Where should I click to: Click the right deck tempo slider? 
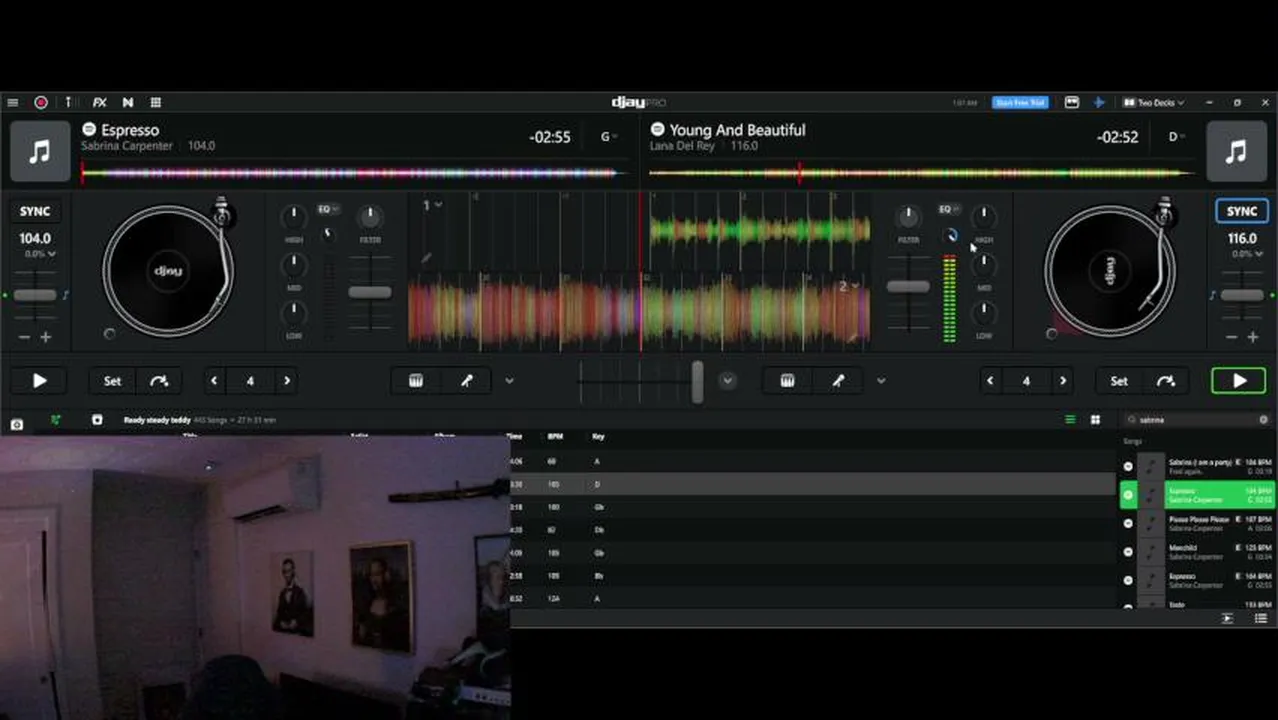[x=1242, y=295]
